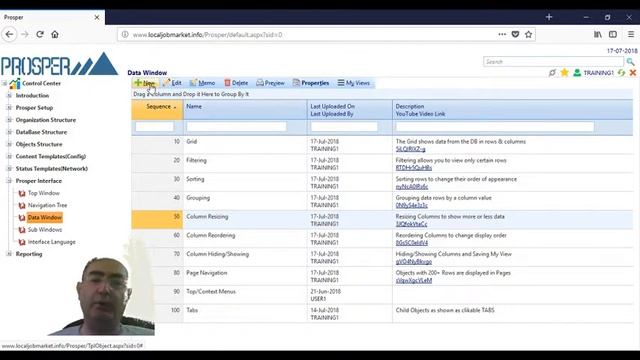The image size is (640, 360).
Task: Click the yellow star favorites icon
Action: click(x=564, y=73)
